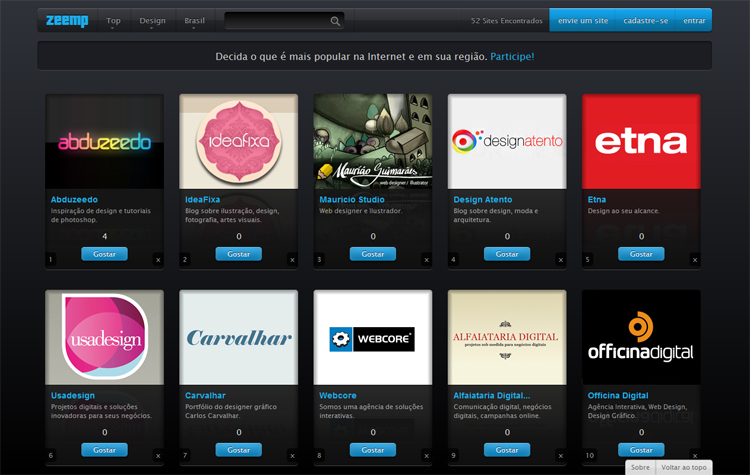Like Webcore with its Gostar button

pos(373,450)
